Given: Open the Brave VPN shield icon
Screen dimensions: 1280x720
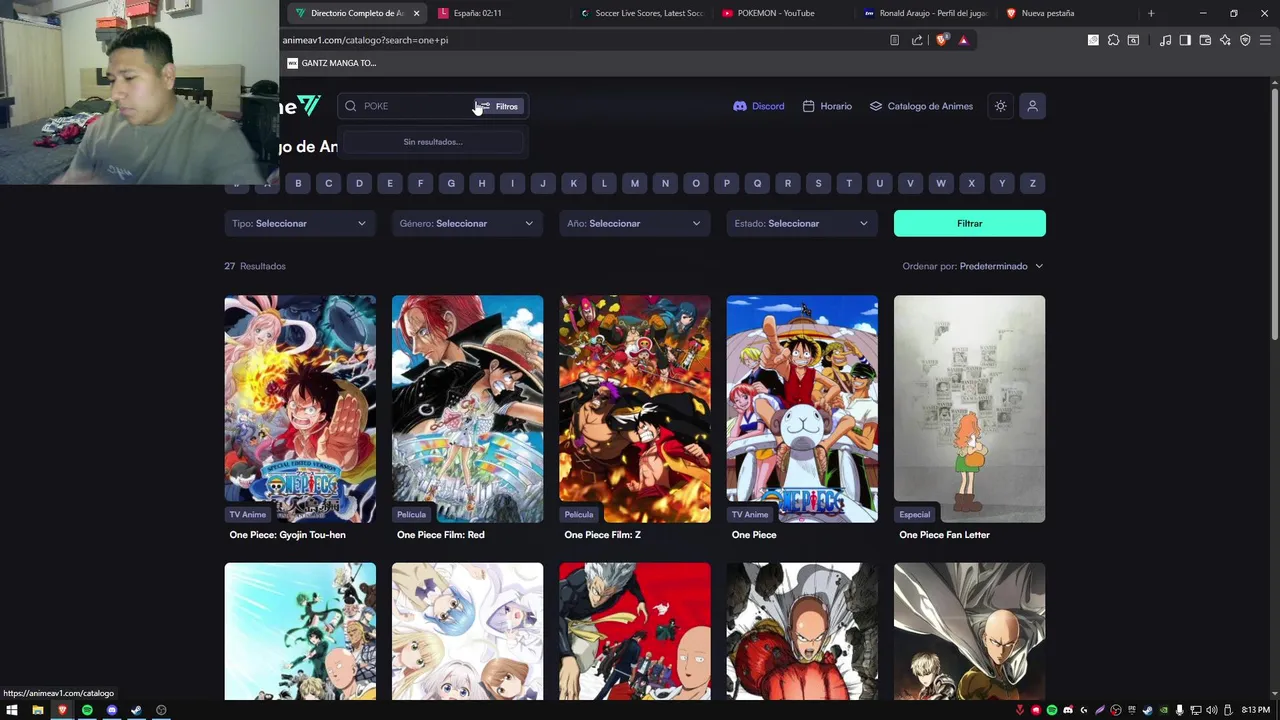Looking at the screenshot, I should point(1245,40).
